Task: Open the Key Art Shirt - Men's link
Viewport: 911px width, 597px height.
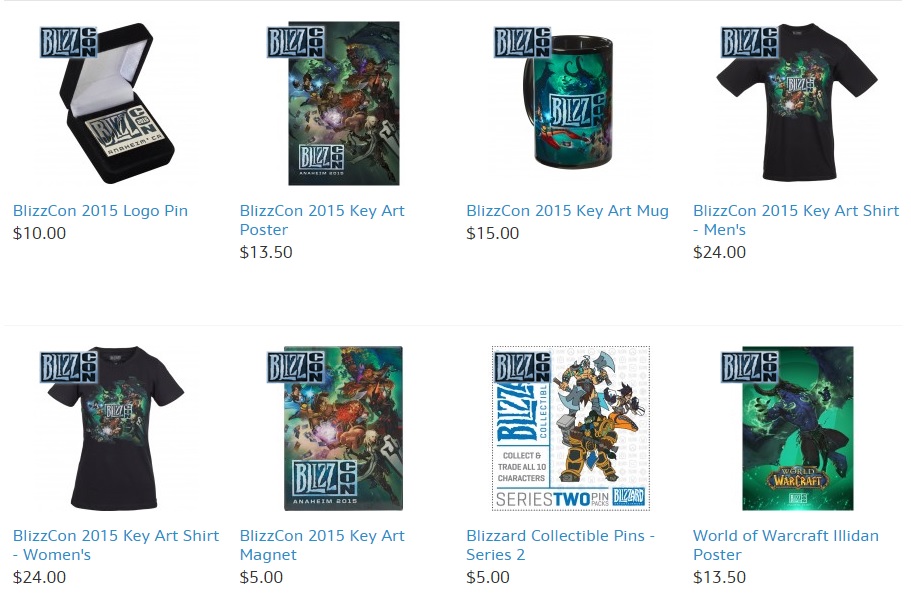Action: pyautogui.click(x=796, y=220)
